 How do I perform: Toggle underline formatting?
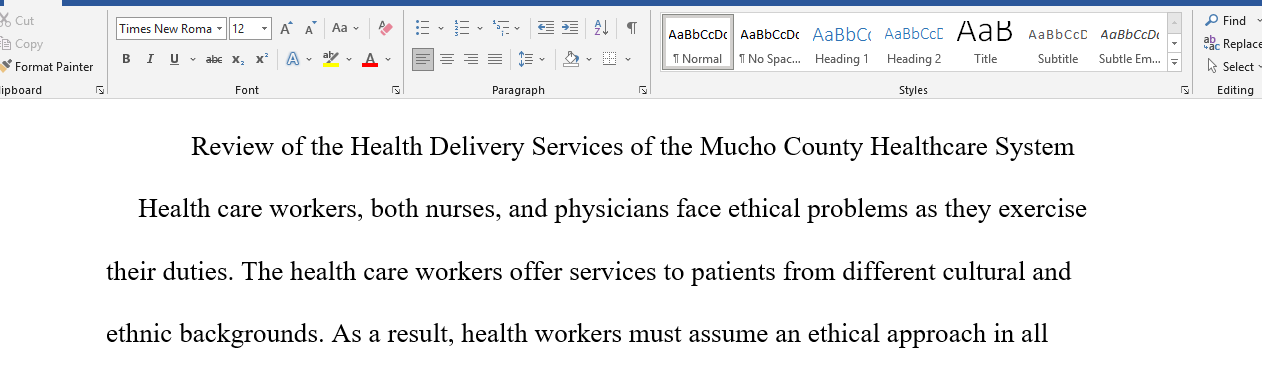(x=174, y=59)
